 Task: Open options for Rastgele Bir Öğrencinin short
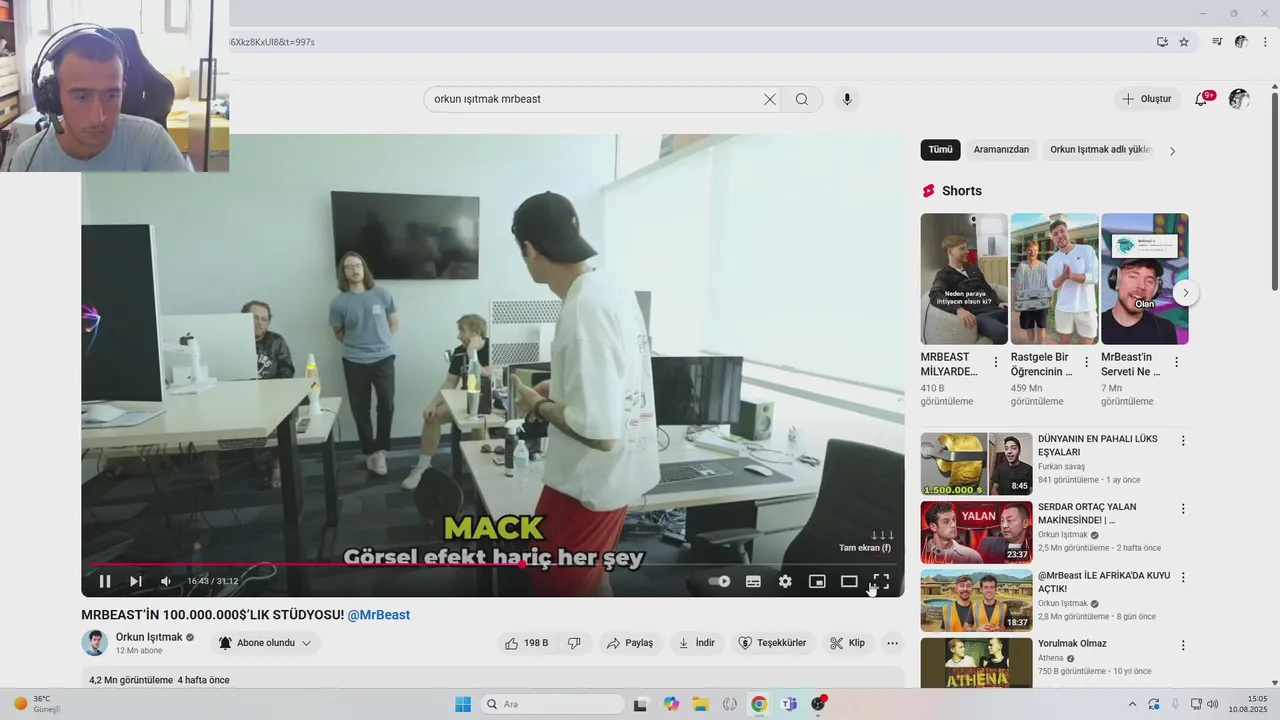pyautogui.click(x=1086, y=362)
